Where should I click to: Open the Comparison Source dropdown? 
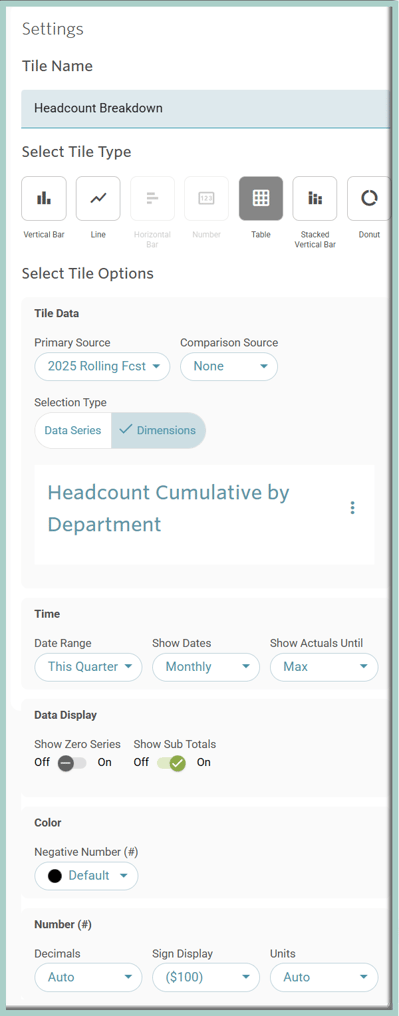point(229,366)
